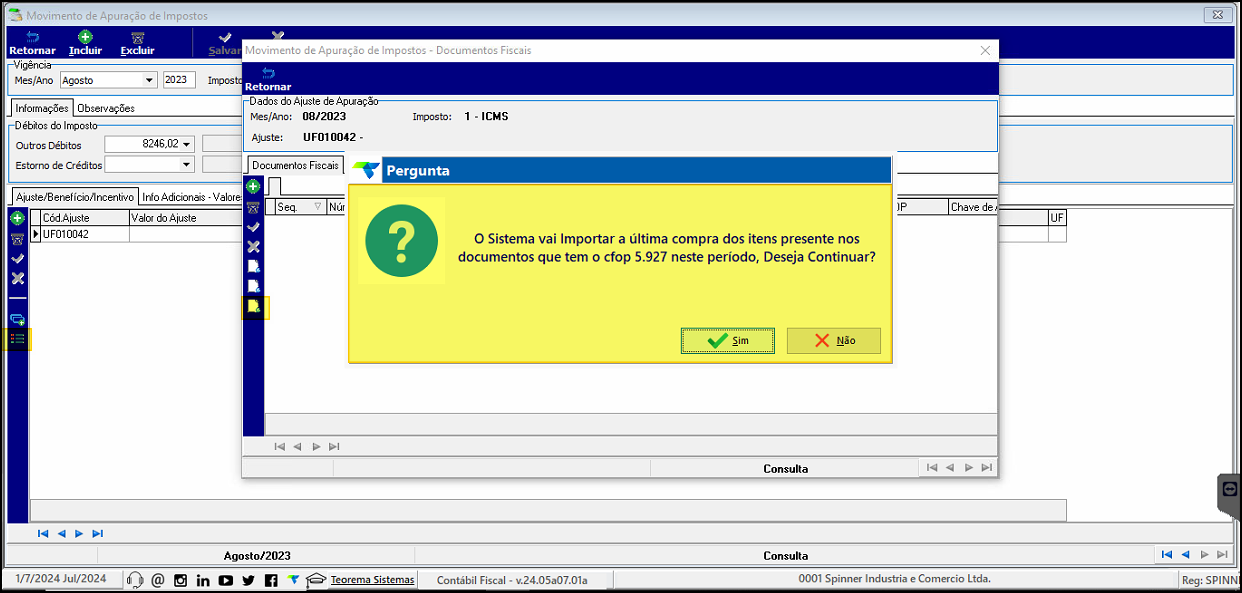Open the YouTube icon in the status bar

click(x=225, y=580)
